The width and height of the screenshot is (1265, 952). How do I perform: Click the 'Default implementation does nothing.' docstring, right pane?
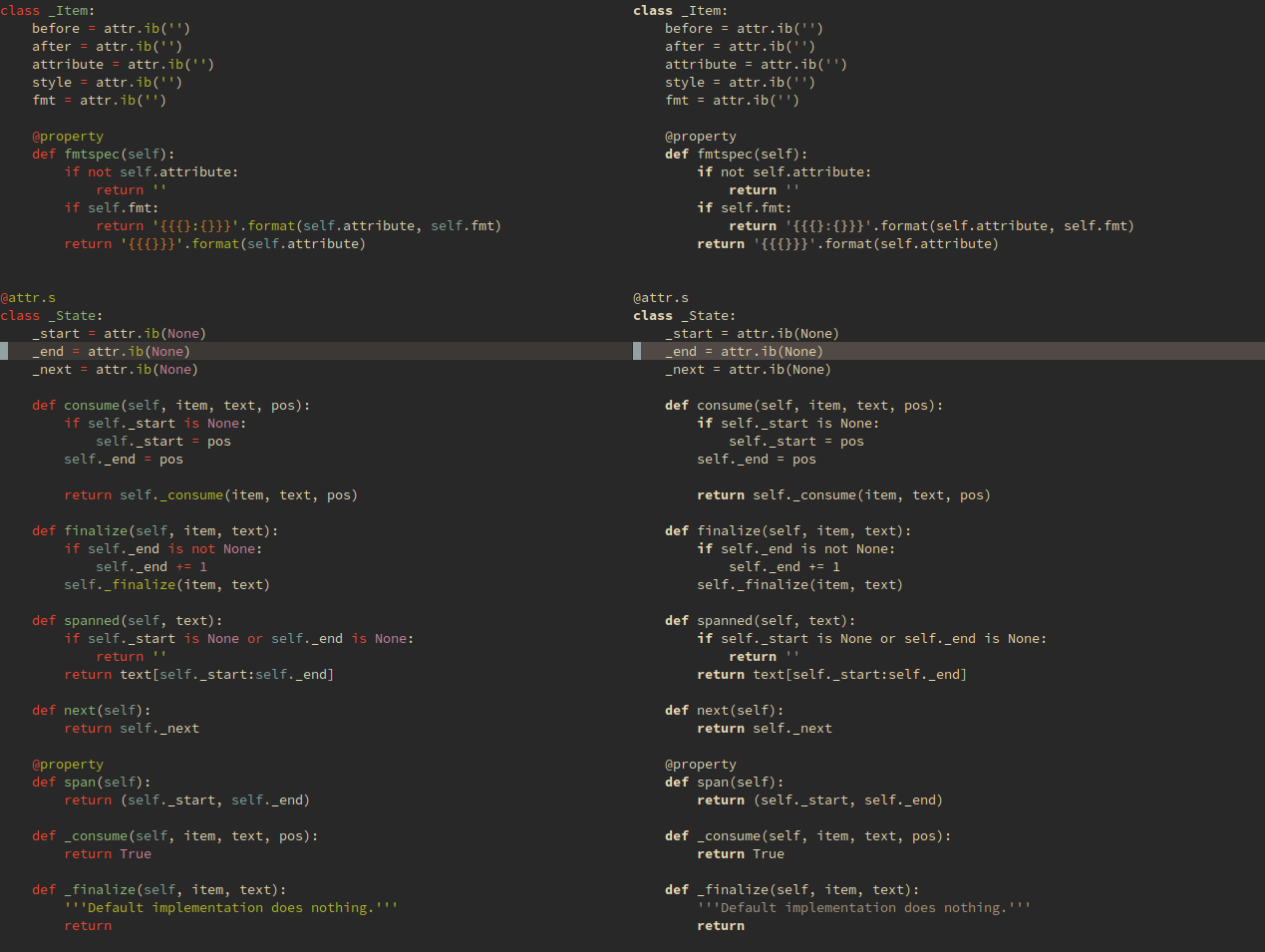tap(863, 908)
